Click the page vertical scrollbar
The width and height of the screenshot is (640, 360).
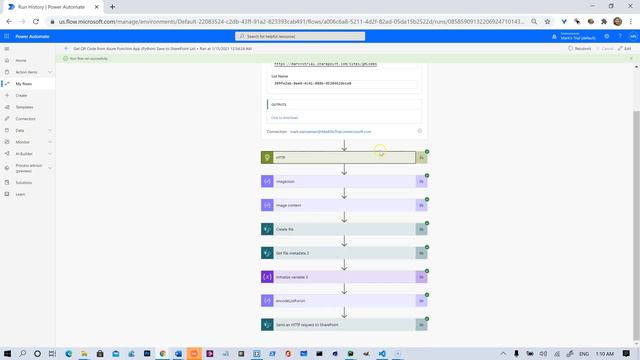coord(636,224)
